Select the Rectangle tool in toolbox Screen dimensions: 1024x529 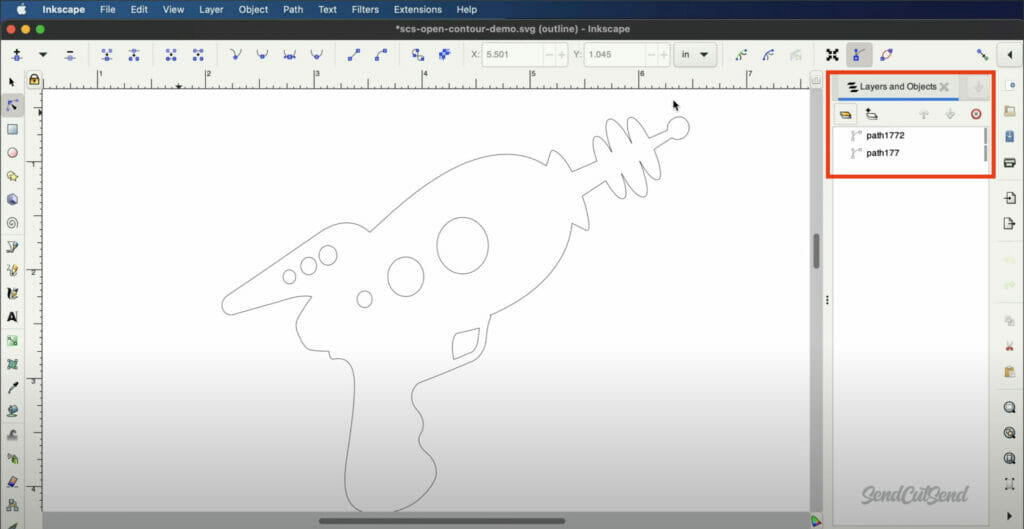(12, 129)
